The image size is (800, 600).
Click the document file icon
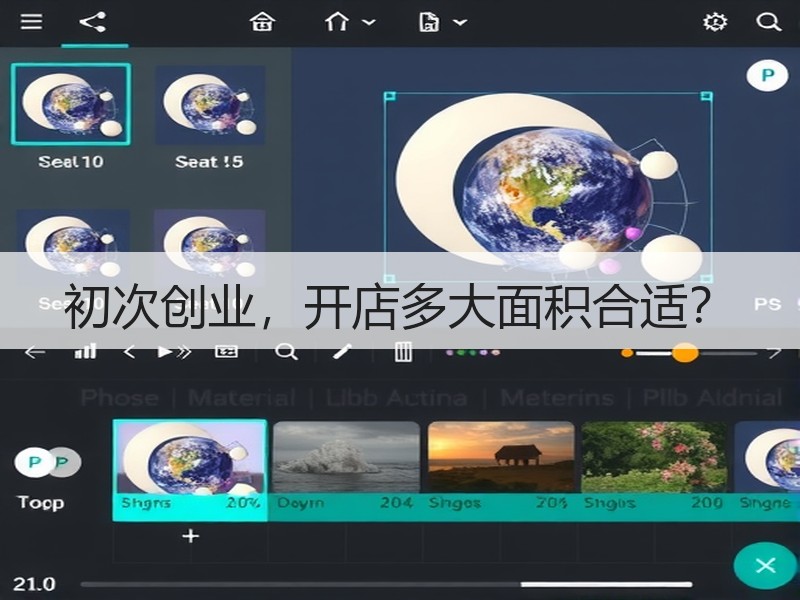[429, 22]
